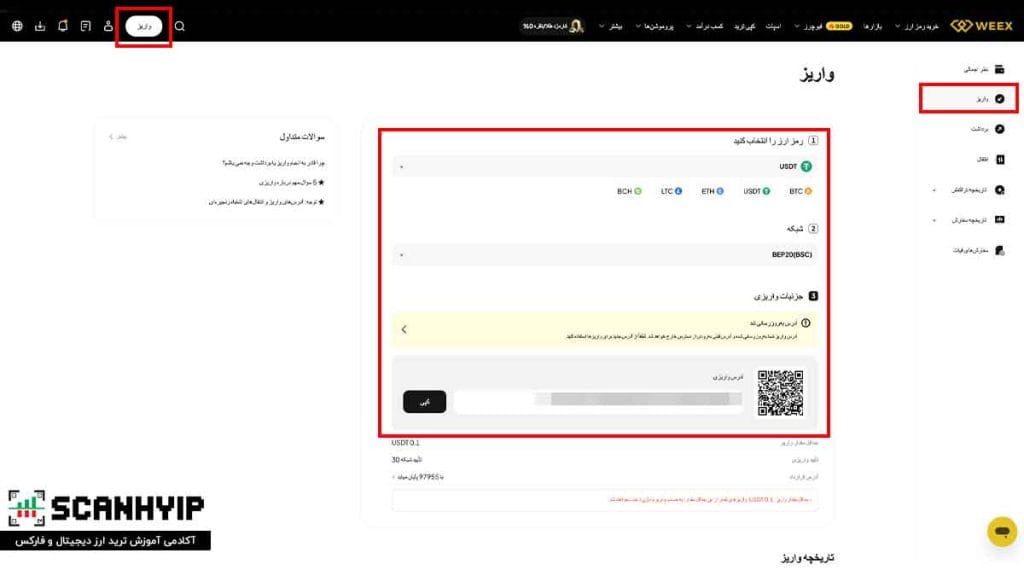1024x576 pixels.
Task: Click the 'USDT 0.1' minimum deposit value
Action: click(406, 443)
